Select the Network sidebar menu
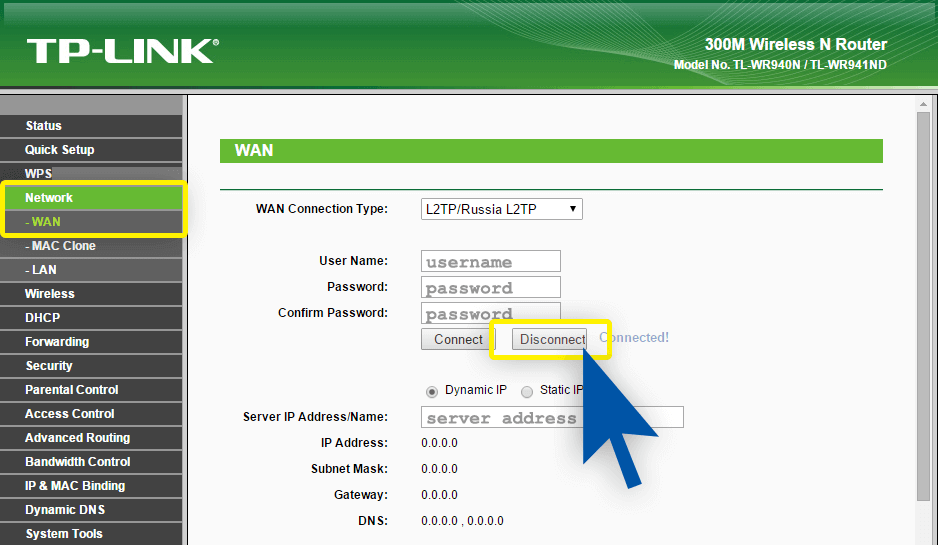The image size is (938, 545). tap(93, 197)
